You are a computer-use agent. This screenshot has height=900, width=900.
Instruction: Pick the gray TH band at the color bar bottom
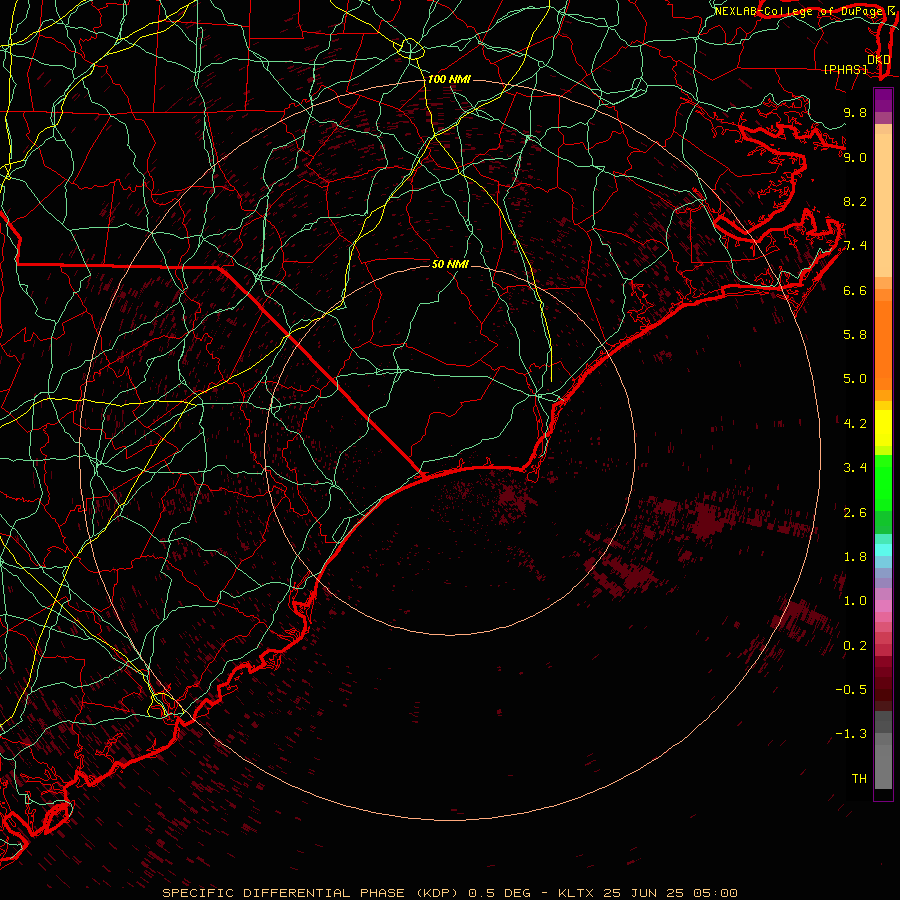(x=883, y=766)
